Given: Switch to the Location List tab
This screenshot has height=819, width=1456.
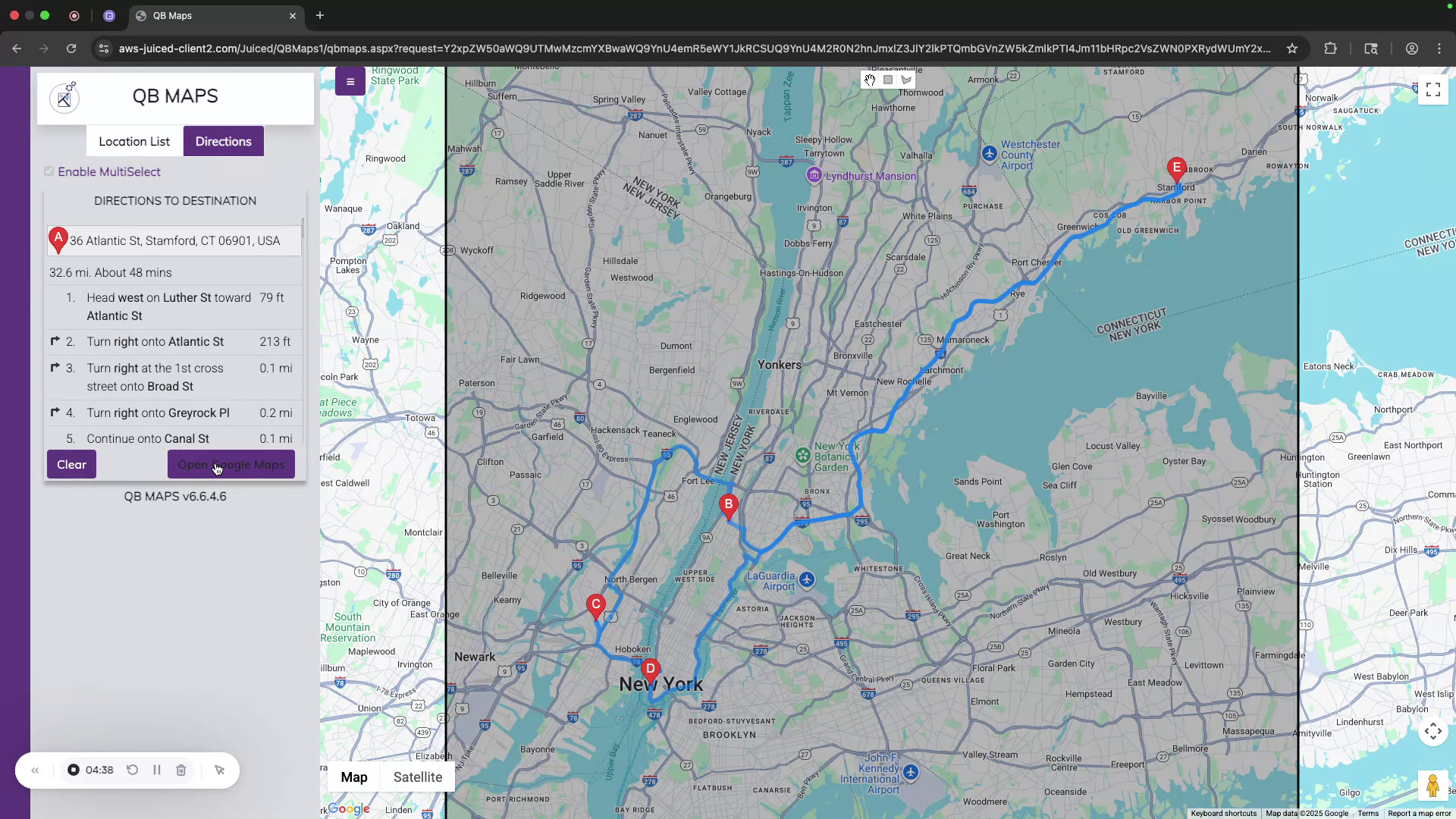Looking at the screenshot, I should [x=134, y=141].
